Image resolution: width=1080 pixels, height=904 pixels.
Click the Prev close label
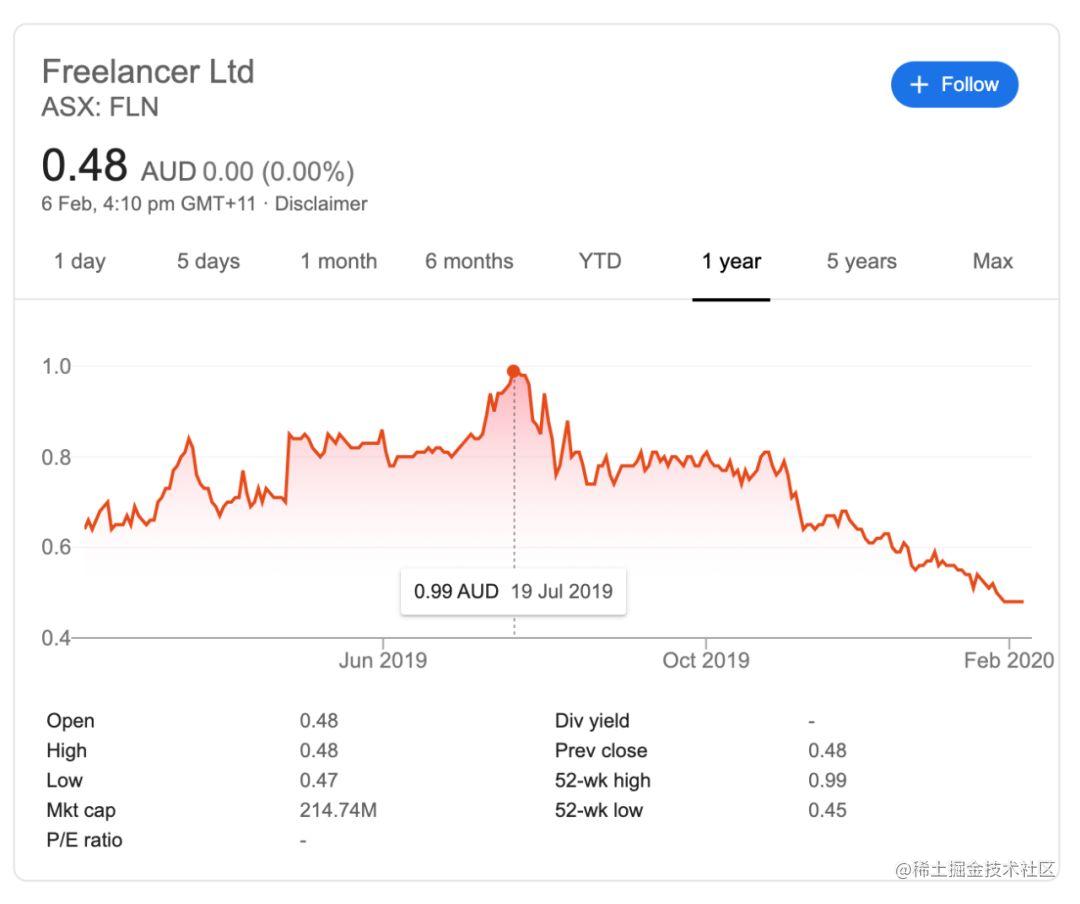point(601,750)
